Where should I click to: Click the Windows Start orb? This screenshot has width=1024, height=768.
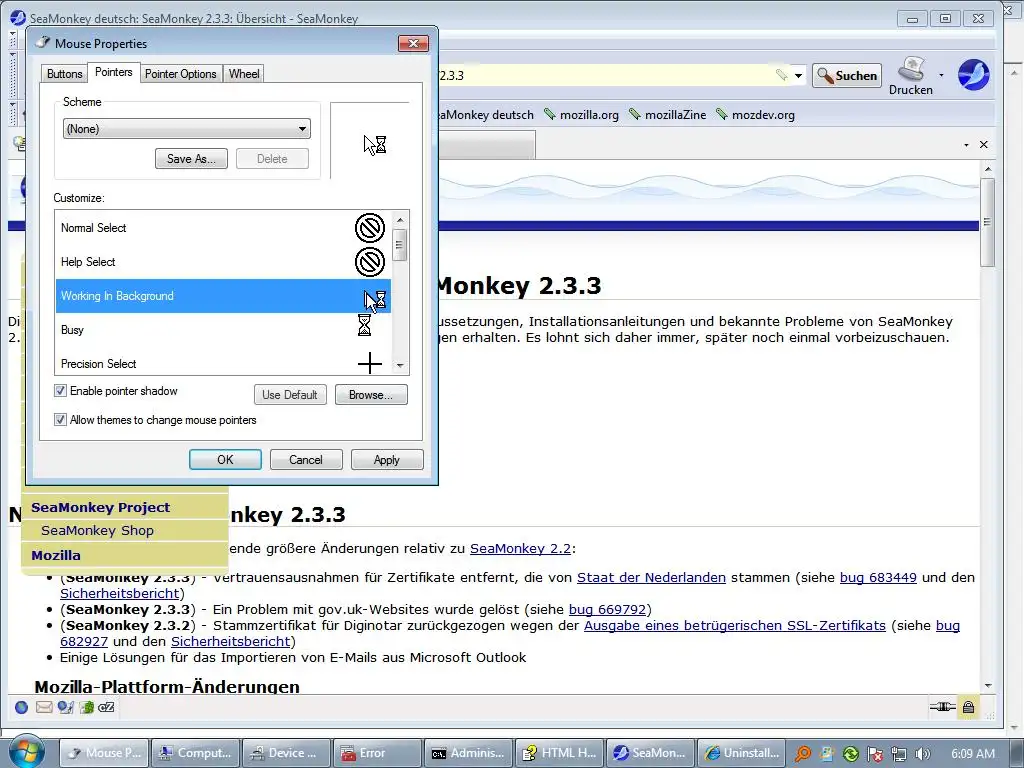coord(27,752)
